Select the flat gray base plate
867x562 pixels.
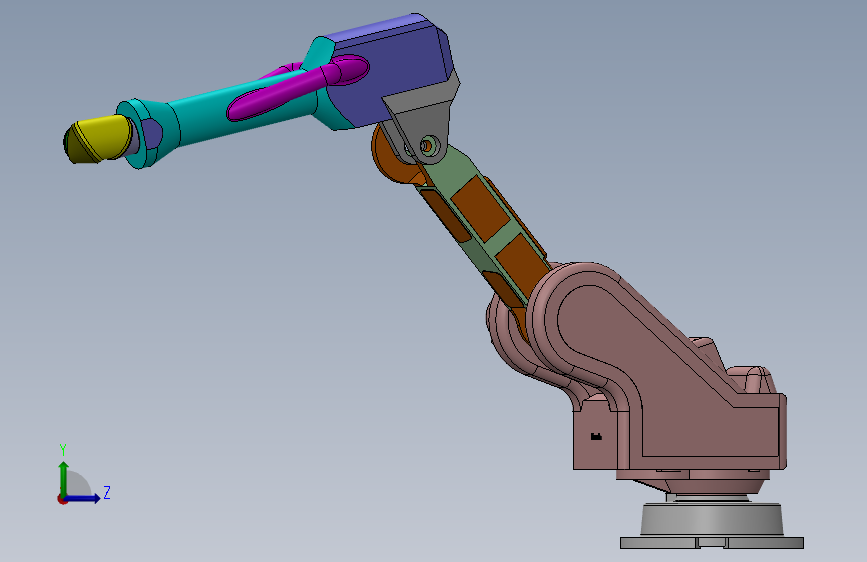coord(712,543)
